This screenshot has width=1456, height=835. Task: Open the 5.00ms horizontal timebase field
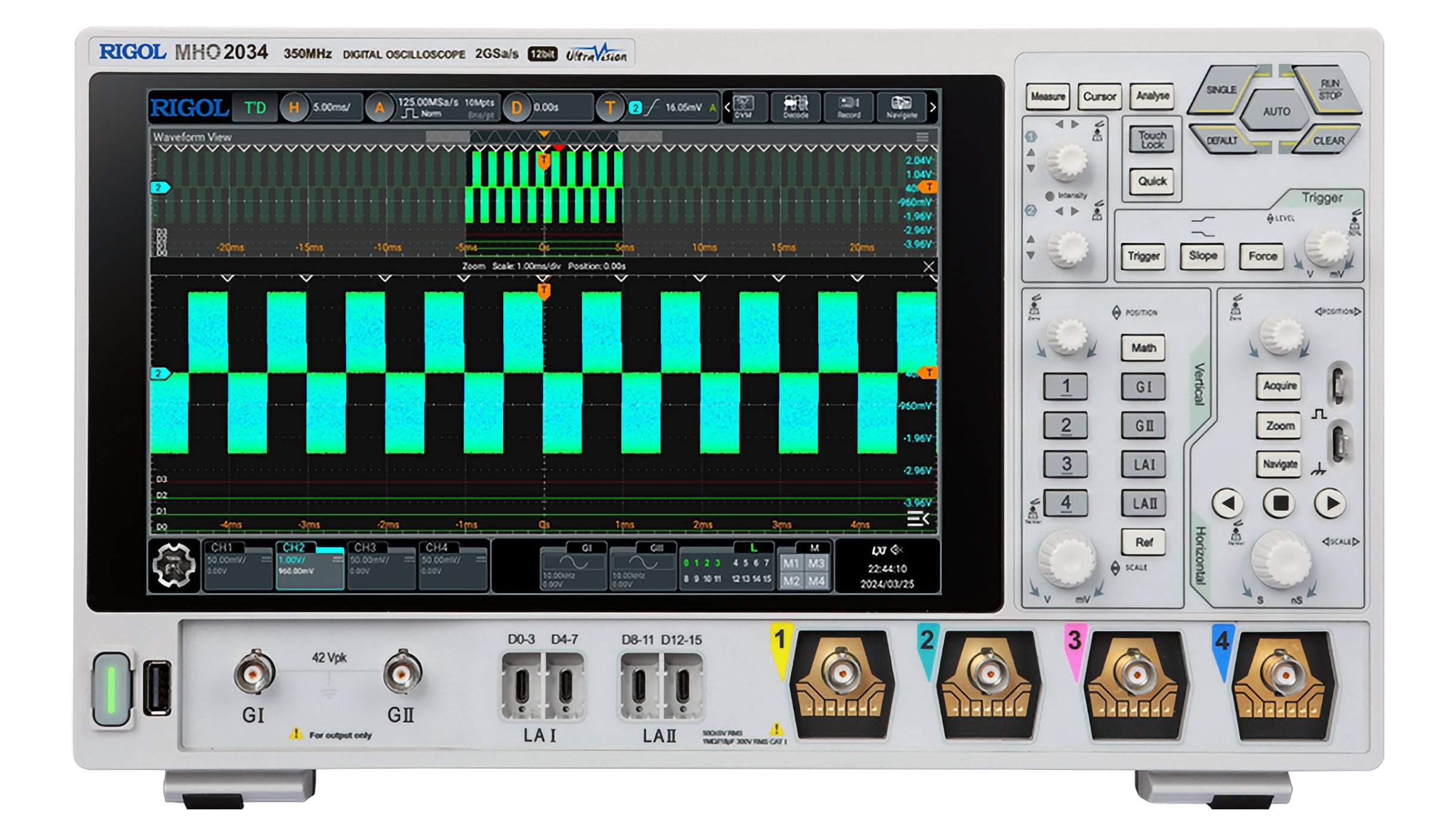click(333, 107)
